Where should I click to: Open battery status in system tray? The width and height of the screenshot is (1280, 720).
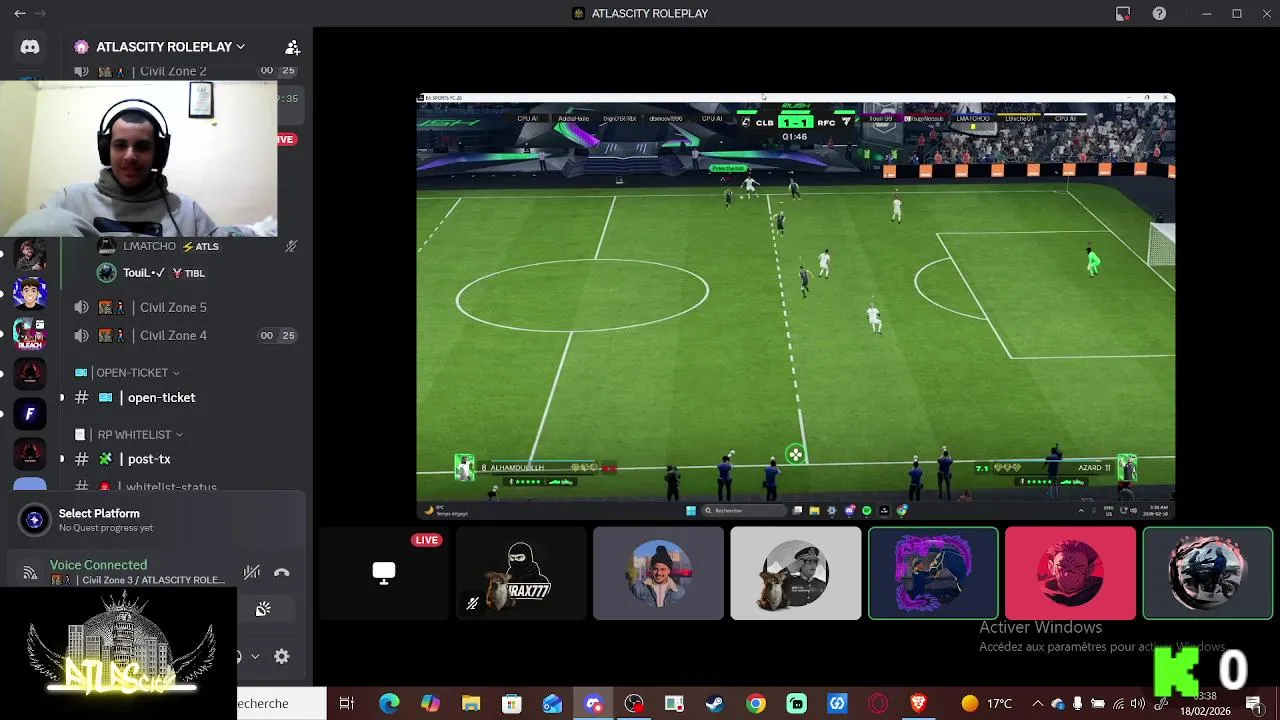[1098, 703]
